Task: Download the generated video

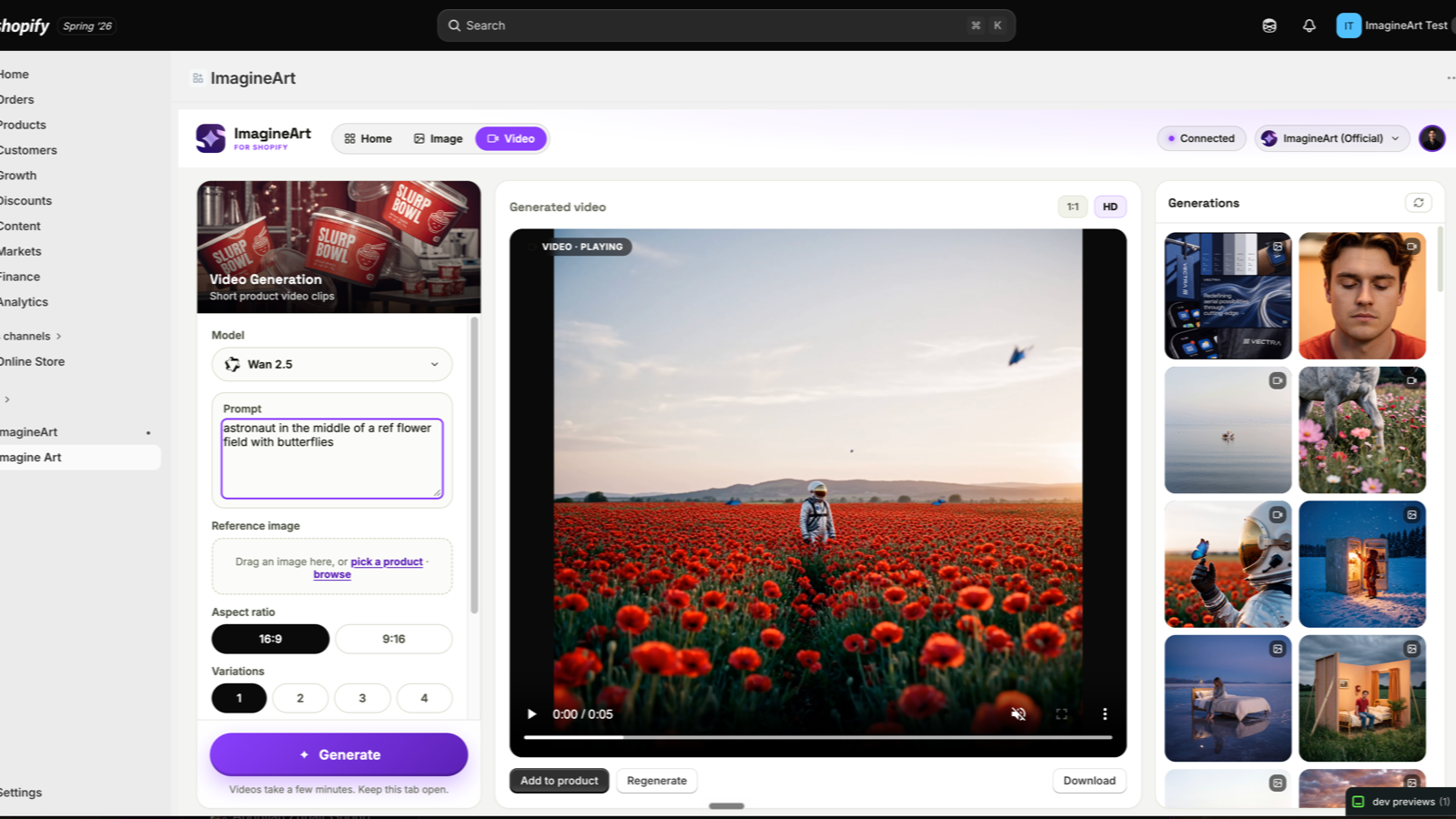Action: pyautogui.click(x=1089, y=781)
